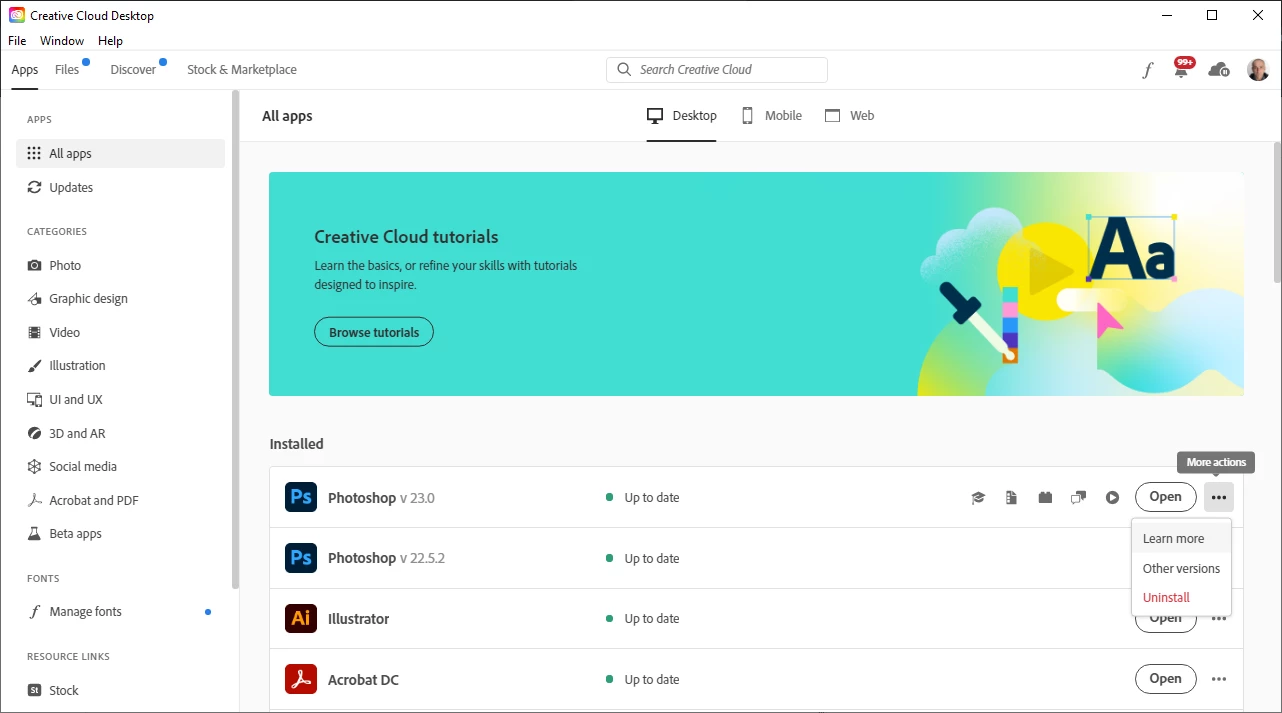
Task: Click the Photoshop 23.0 overlapping screens icon
Action: tap(1079, 498)
